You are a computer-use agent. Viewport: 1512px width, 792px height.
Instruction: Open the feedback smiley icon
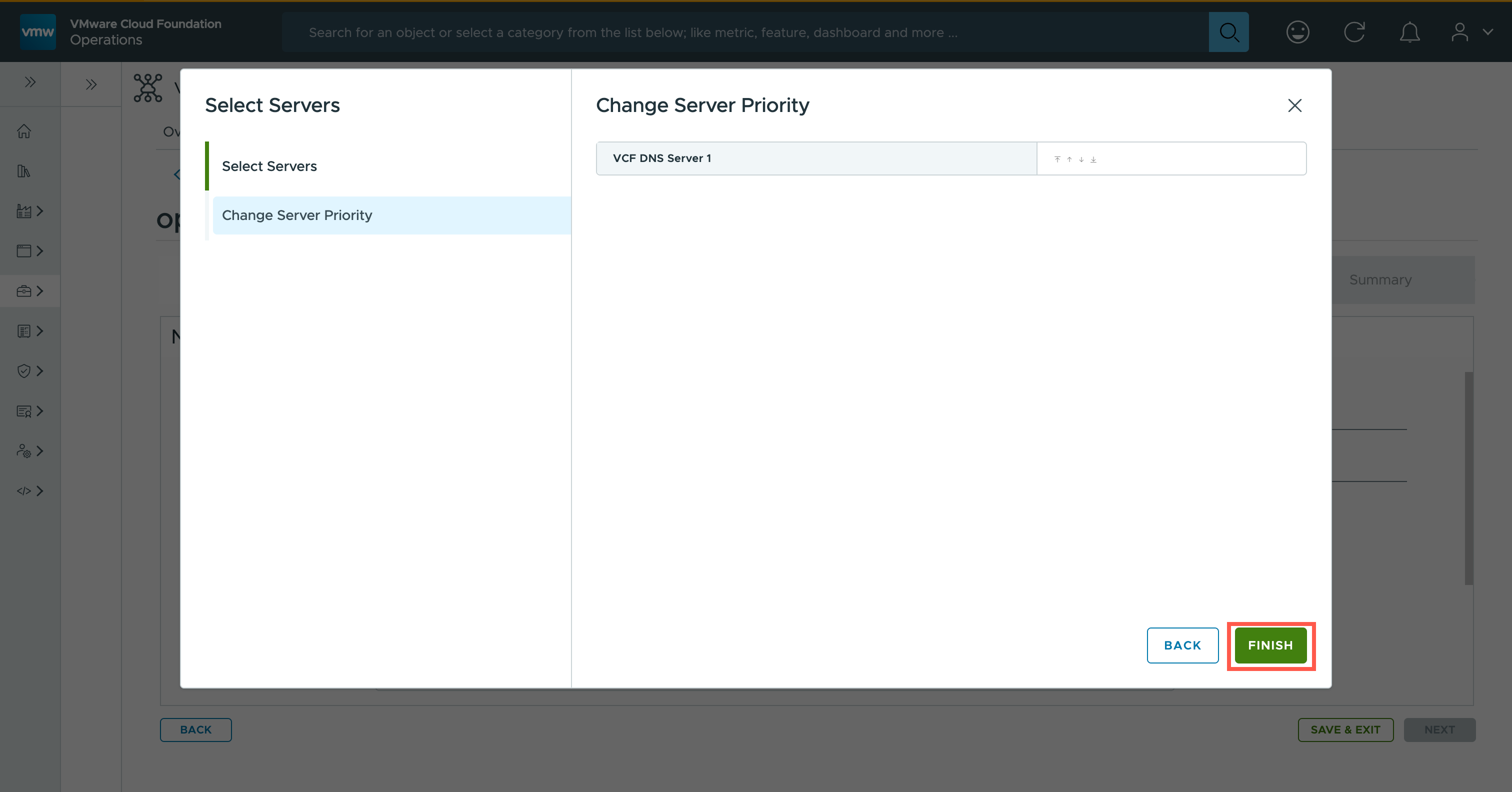click(x=1297, y=32)
